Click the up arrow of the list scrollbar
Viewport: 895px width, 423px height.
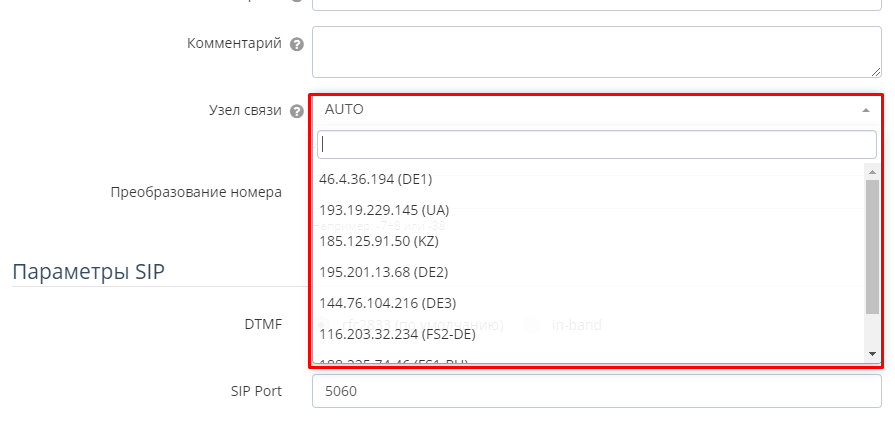click(x=872, y=170)
